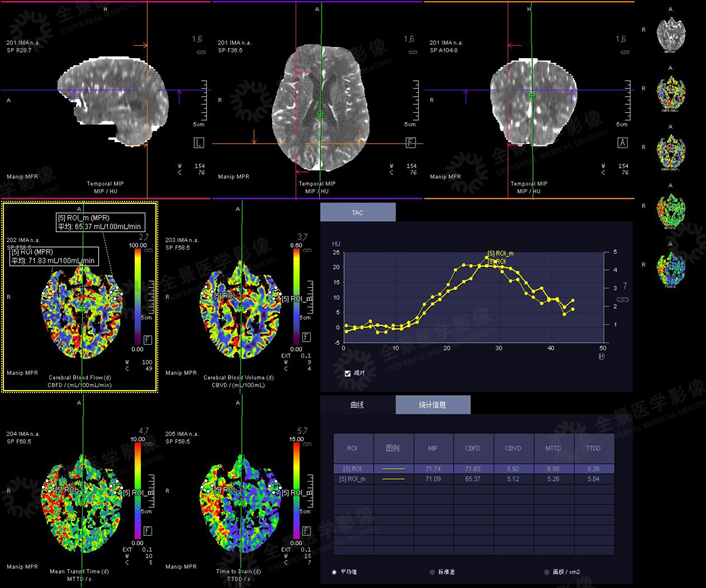The width and height of the screenshot is (706, 588).
Task: Click the CBFD column header in table
Action: [x=473, y=447]
